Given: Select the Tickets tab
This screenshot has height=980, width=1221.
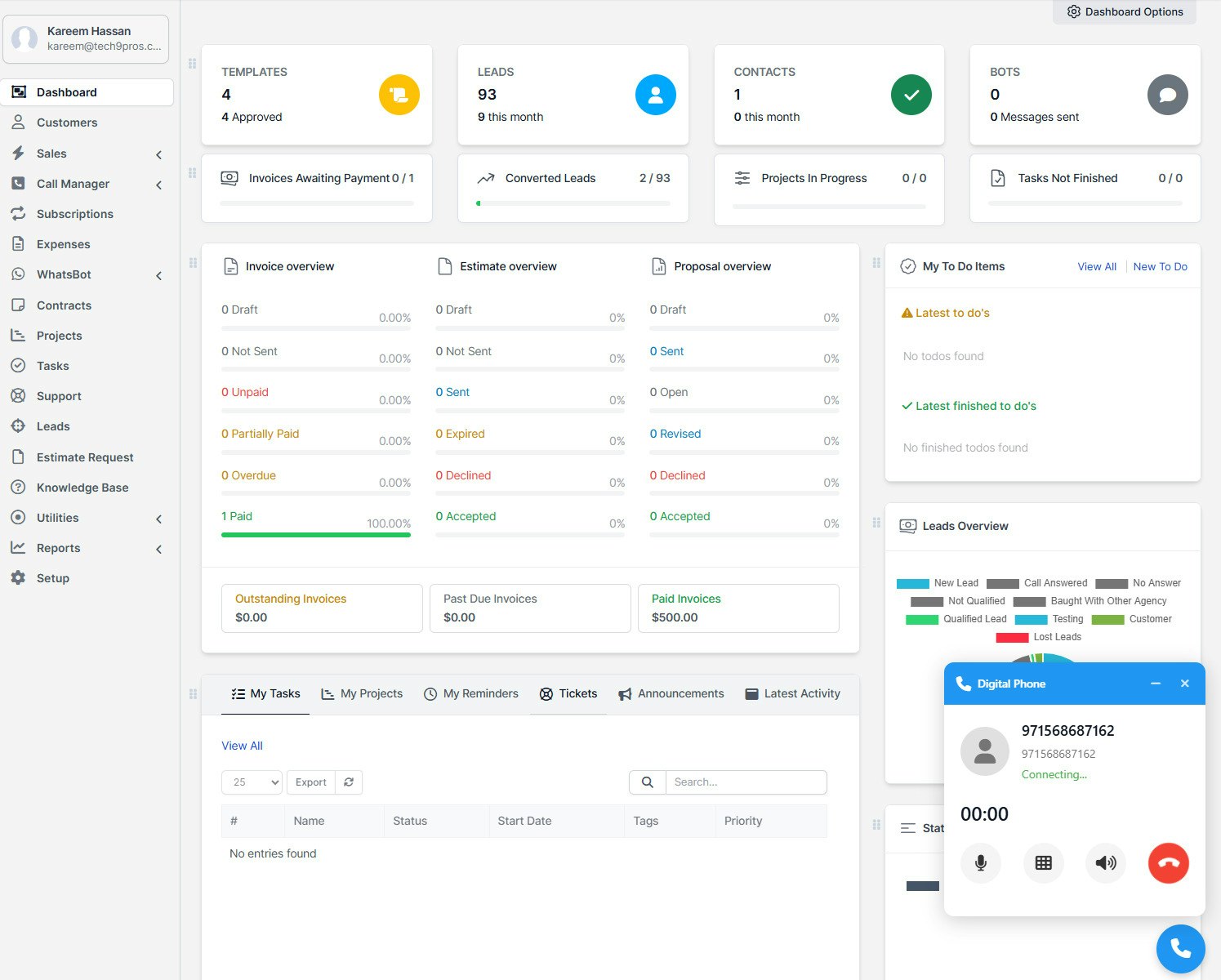Looking at the screenshot, I should (x=568, y=693).
